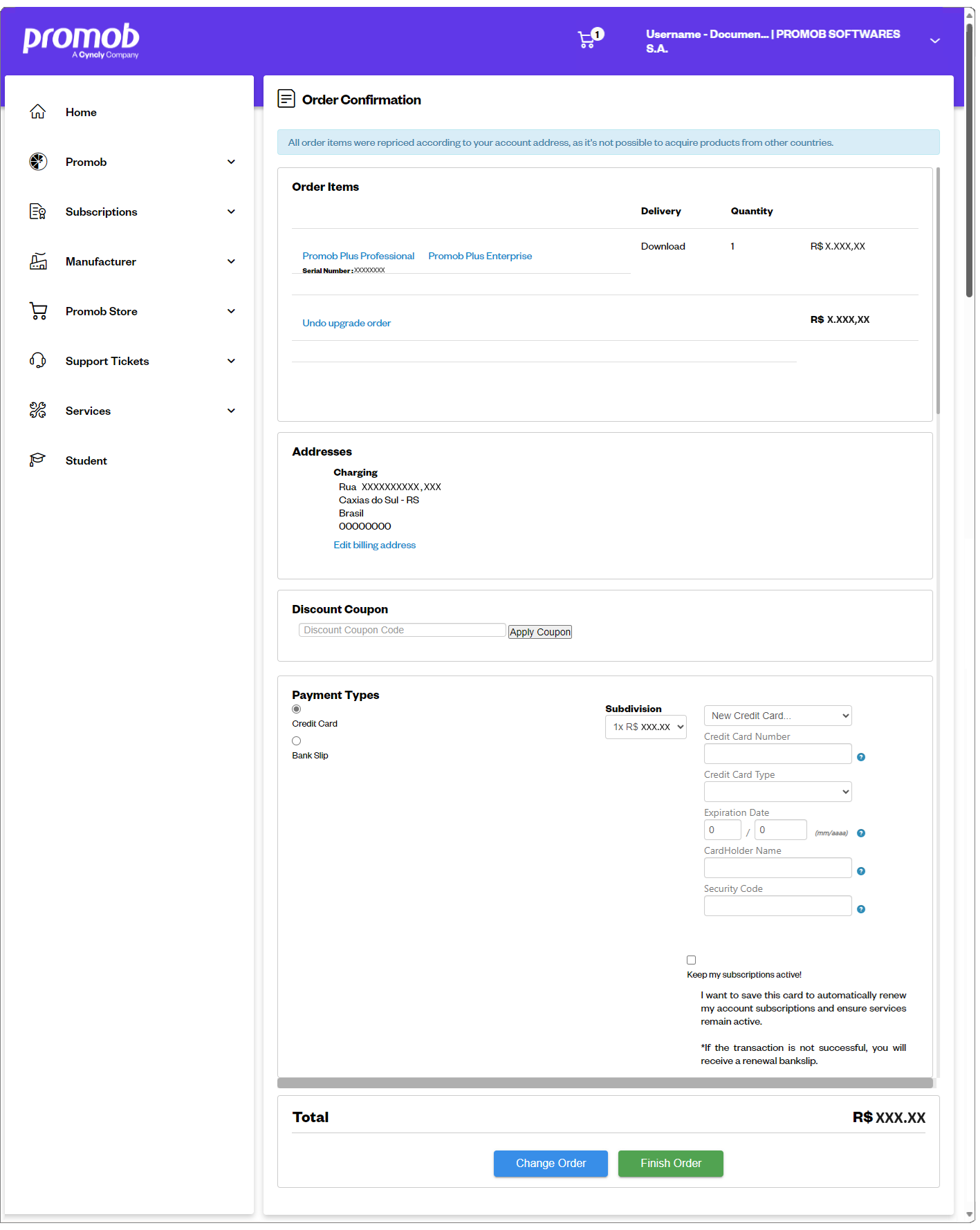This screenshot has height=1230, width=980.
Task: Expand the Promob sidebar menu chevron
Action: [x=231, y=162]
